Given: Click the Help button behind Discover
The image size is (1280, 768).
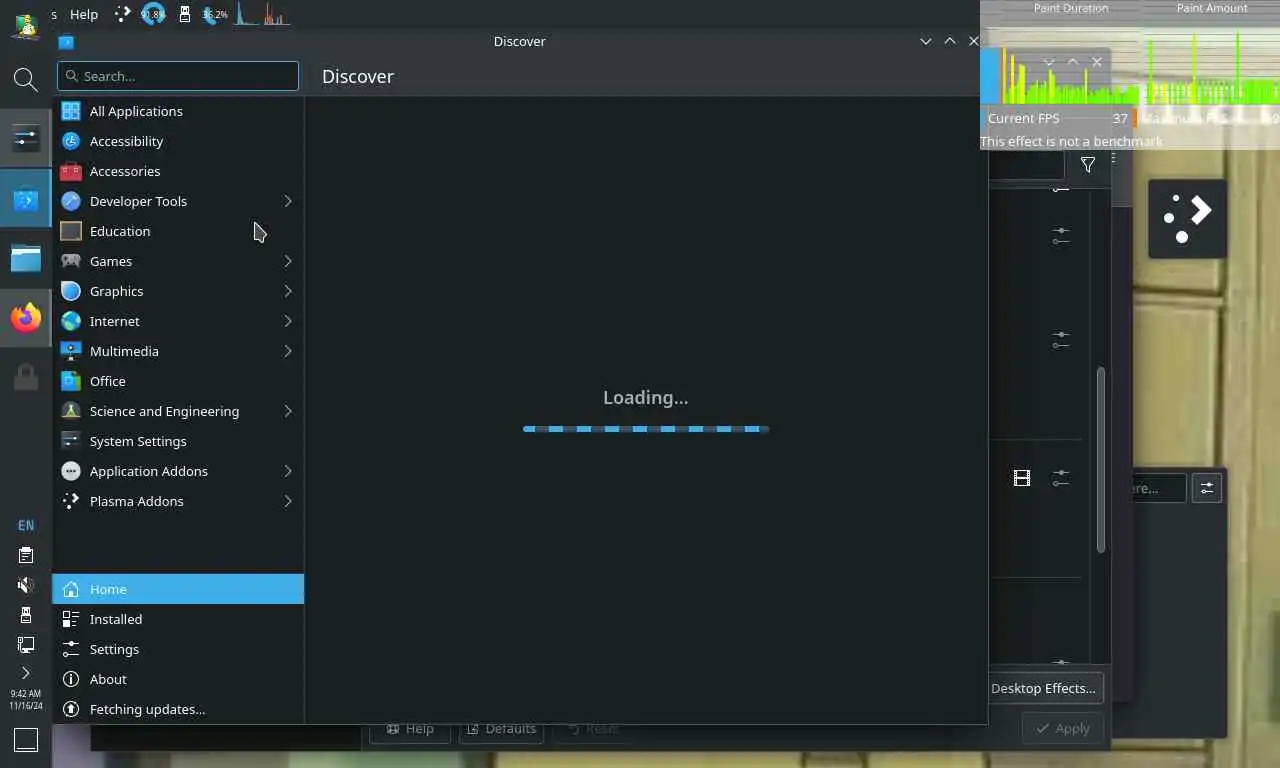Looking at the screenshot, I should point(410,729).
